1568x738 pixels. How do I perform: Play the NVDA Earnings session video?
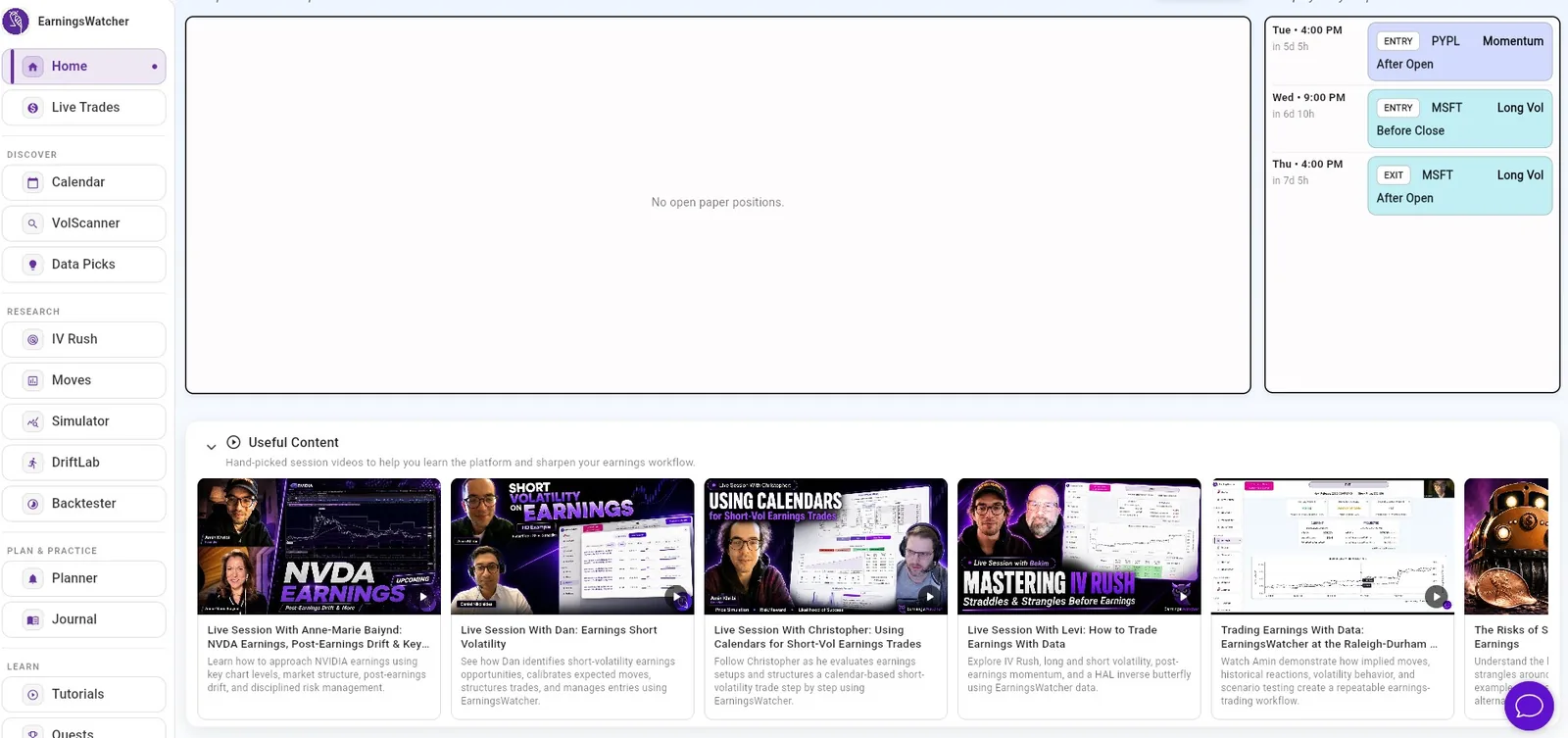(423, 596)
